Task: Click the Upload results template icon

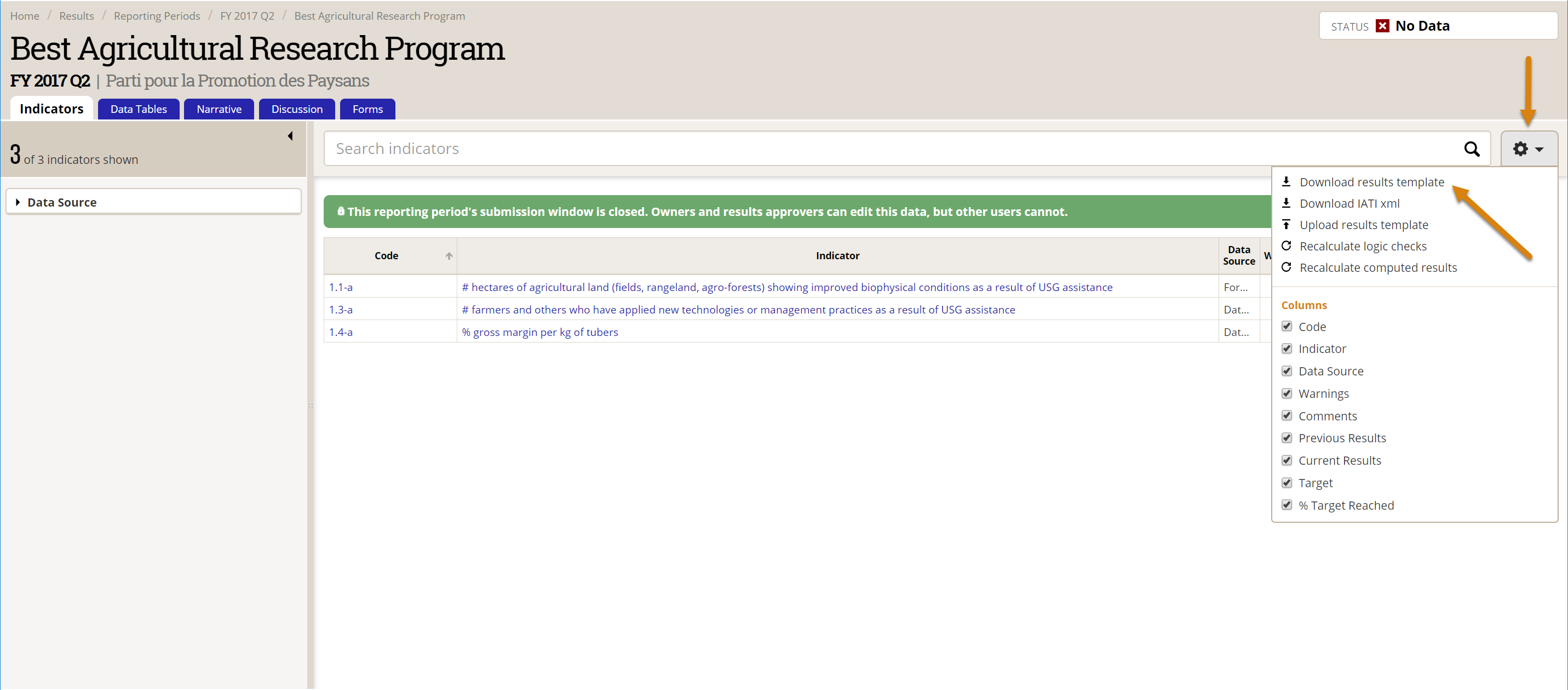Action: [x=1286, y=225]
